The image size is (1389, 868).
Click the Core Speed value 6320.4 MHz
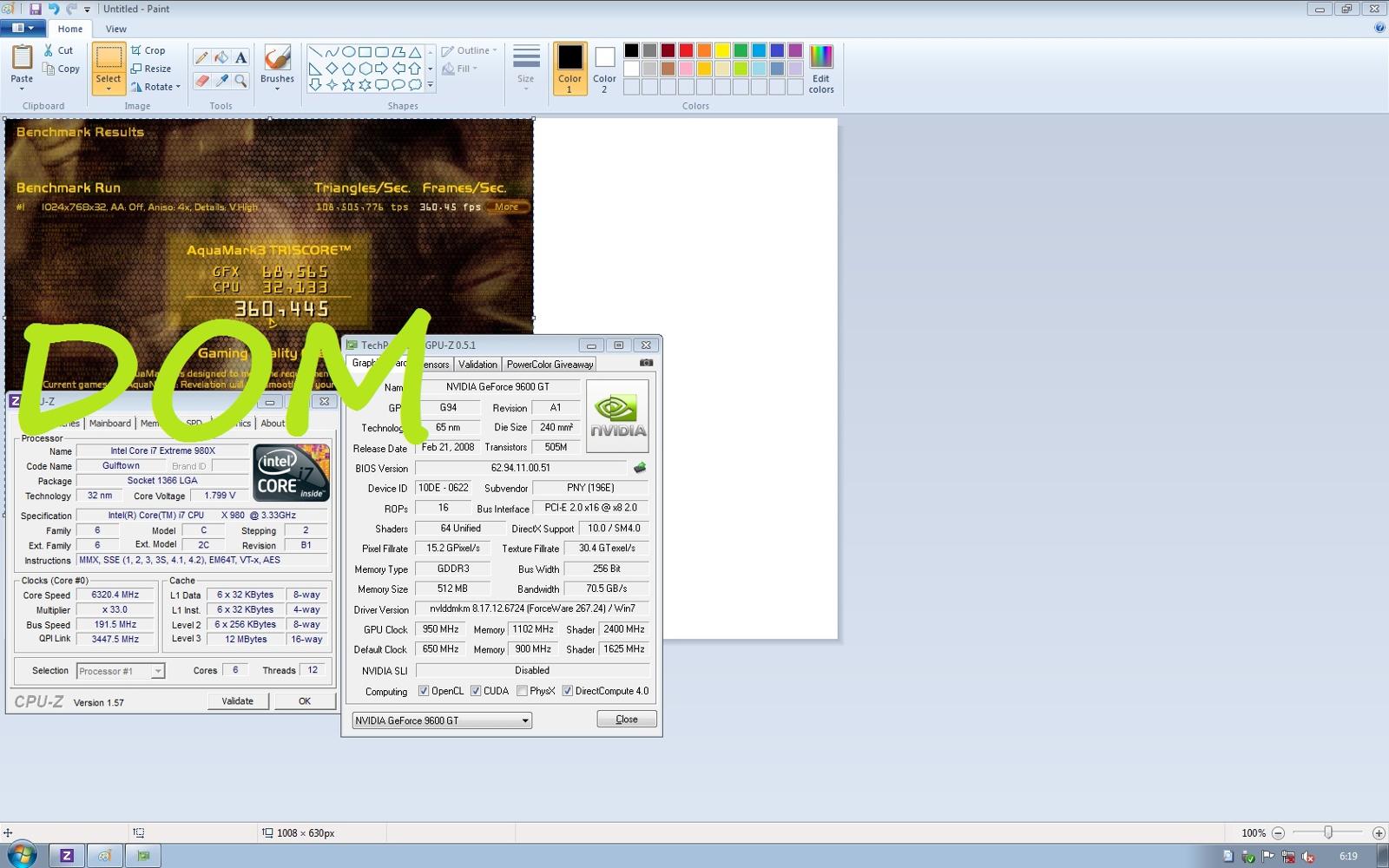pos(115,595)
